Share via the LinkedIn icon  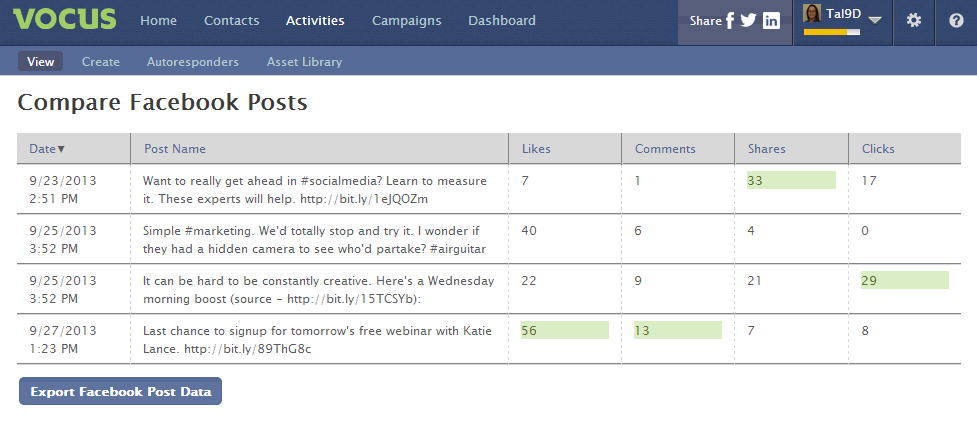pos(771,21)
